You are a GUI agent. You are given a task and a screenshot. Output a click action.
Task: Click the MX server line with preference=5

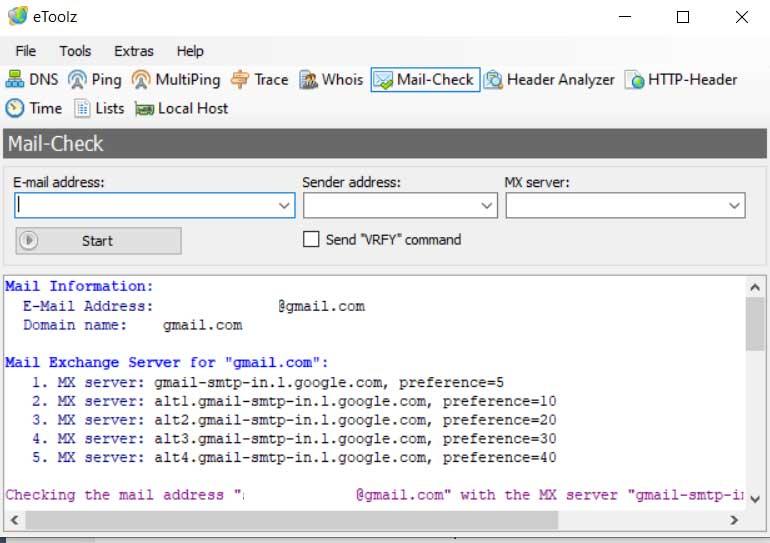pos(268,382)
